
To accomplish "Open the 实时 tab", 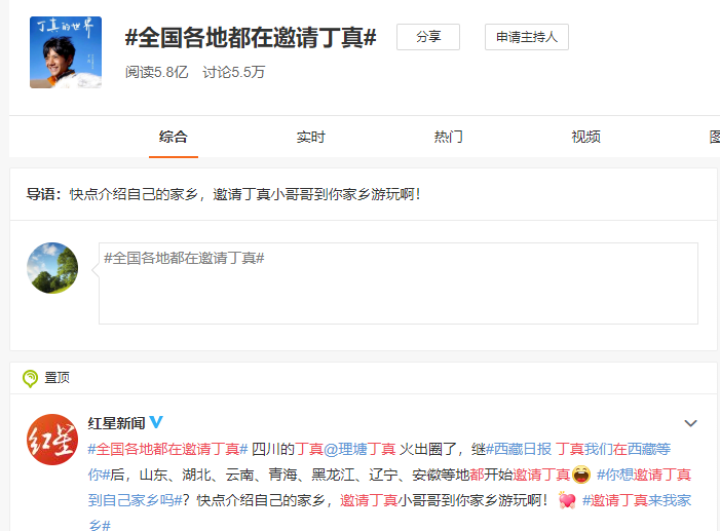I will point(311,137).
